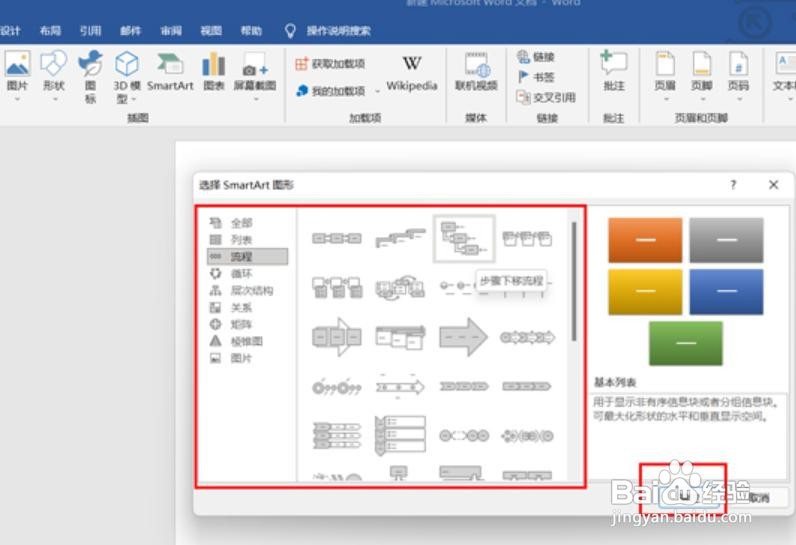
Task: Click the 页脚 (Footer) icon
Action: 702,63
